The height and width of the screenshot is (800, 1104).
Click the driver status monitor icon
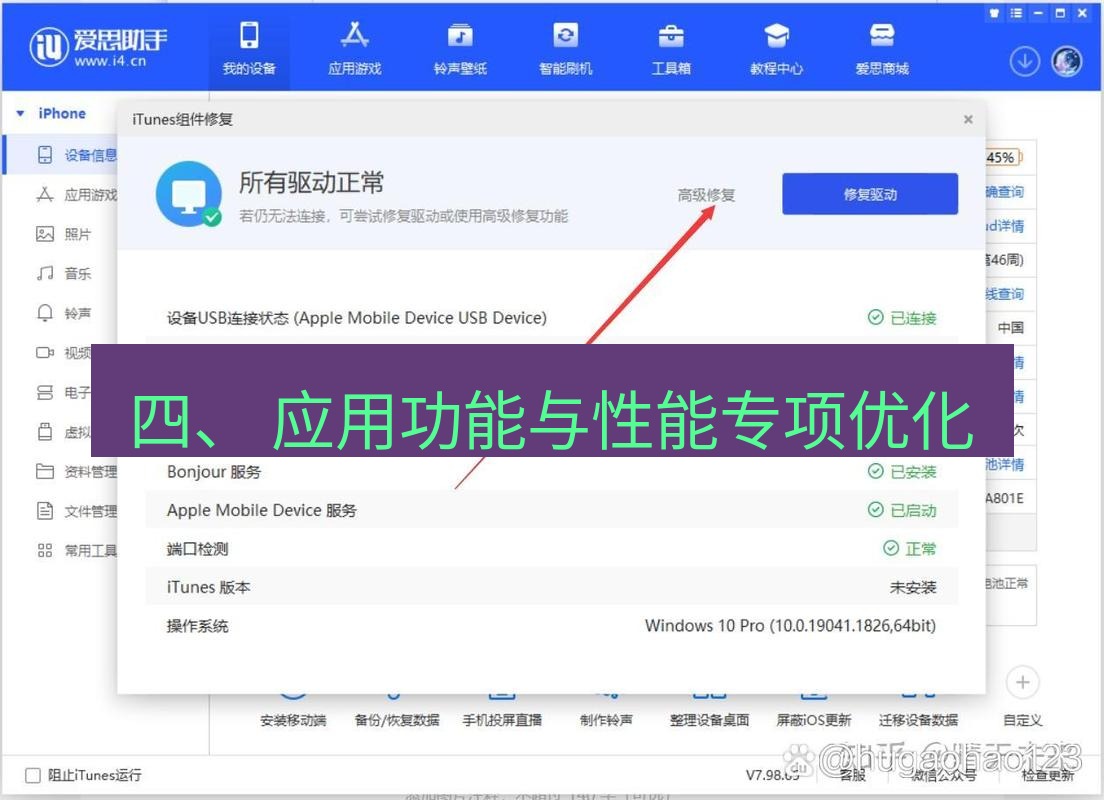click(x=189, y=194)
